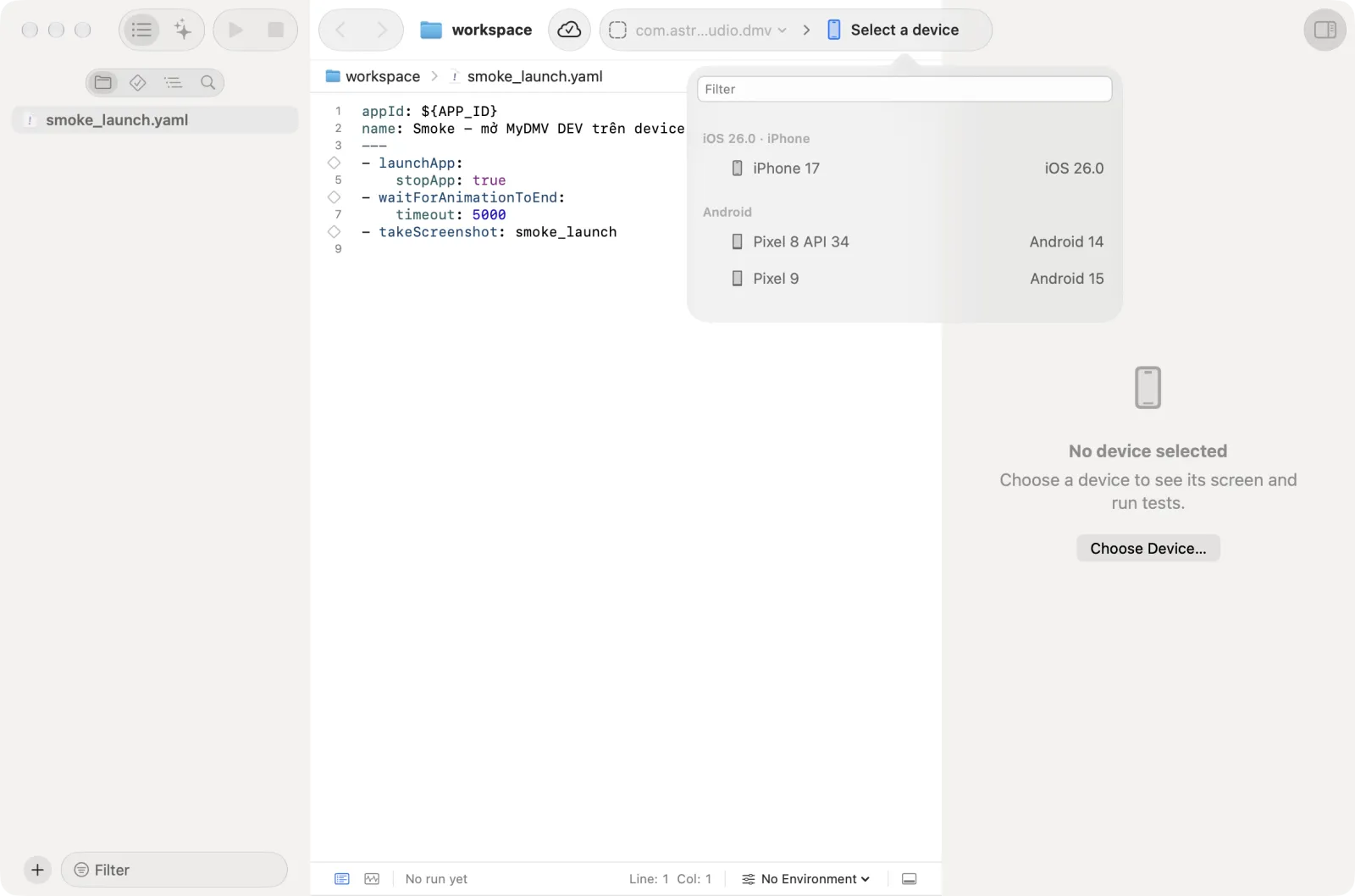Click smoke_launch.yaml breadcrumb

tap(527, 76)
